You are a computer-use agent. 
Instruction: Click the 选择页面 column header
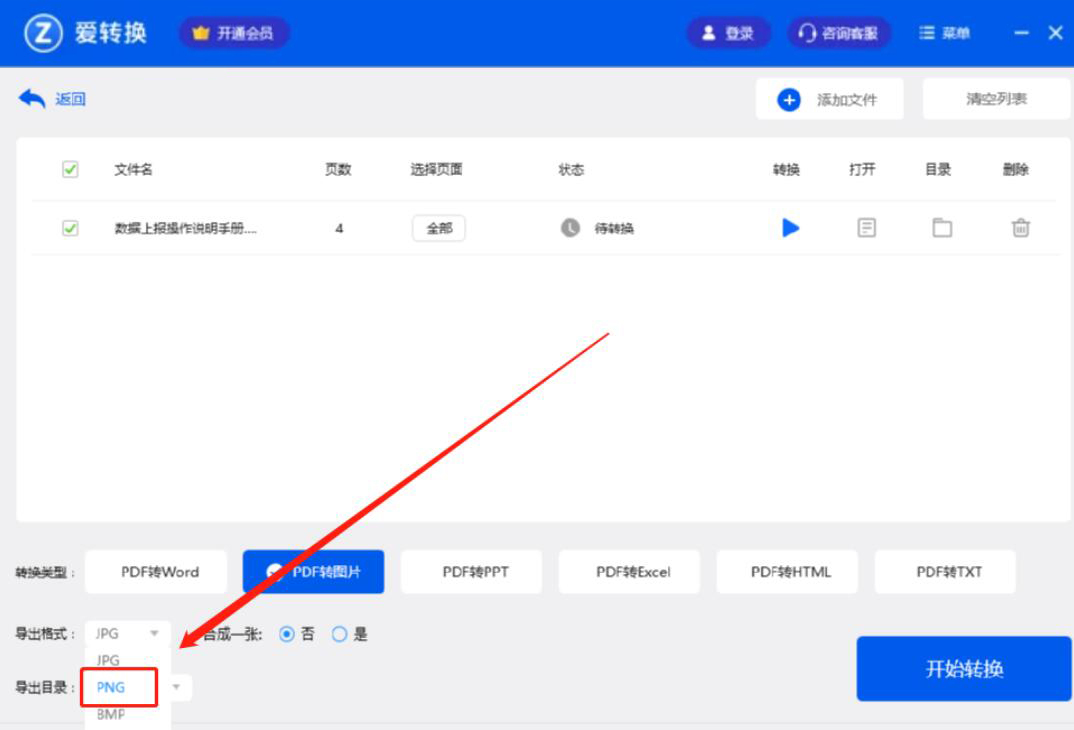point(436,169)
